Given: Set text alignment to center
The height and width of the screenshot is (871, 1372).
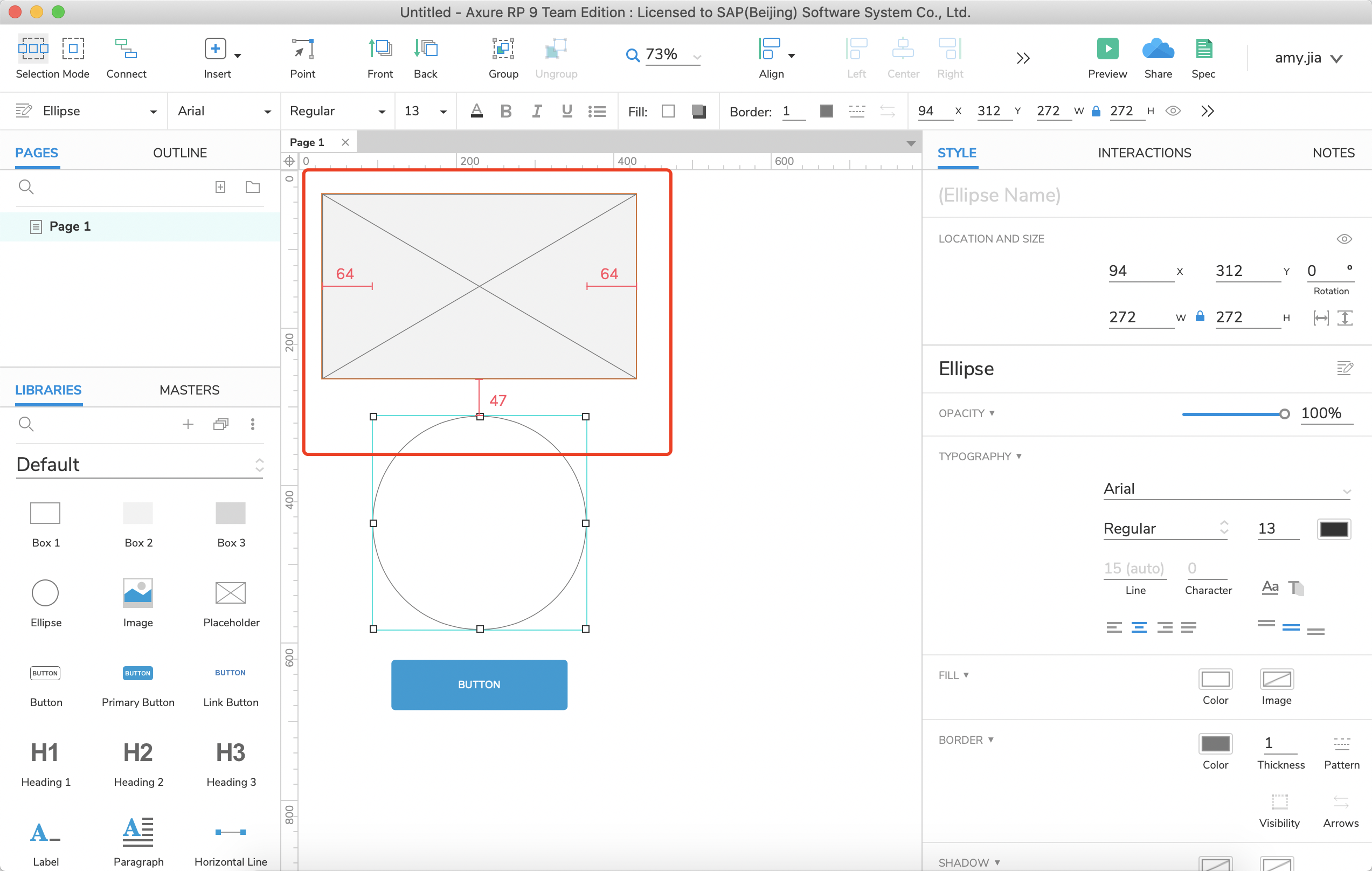Looking at the screenshot, I should coord(1139,627).
